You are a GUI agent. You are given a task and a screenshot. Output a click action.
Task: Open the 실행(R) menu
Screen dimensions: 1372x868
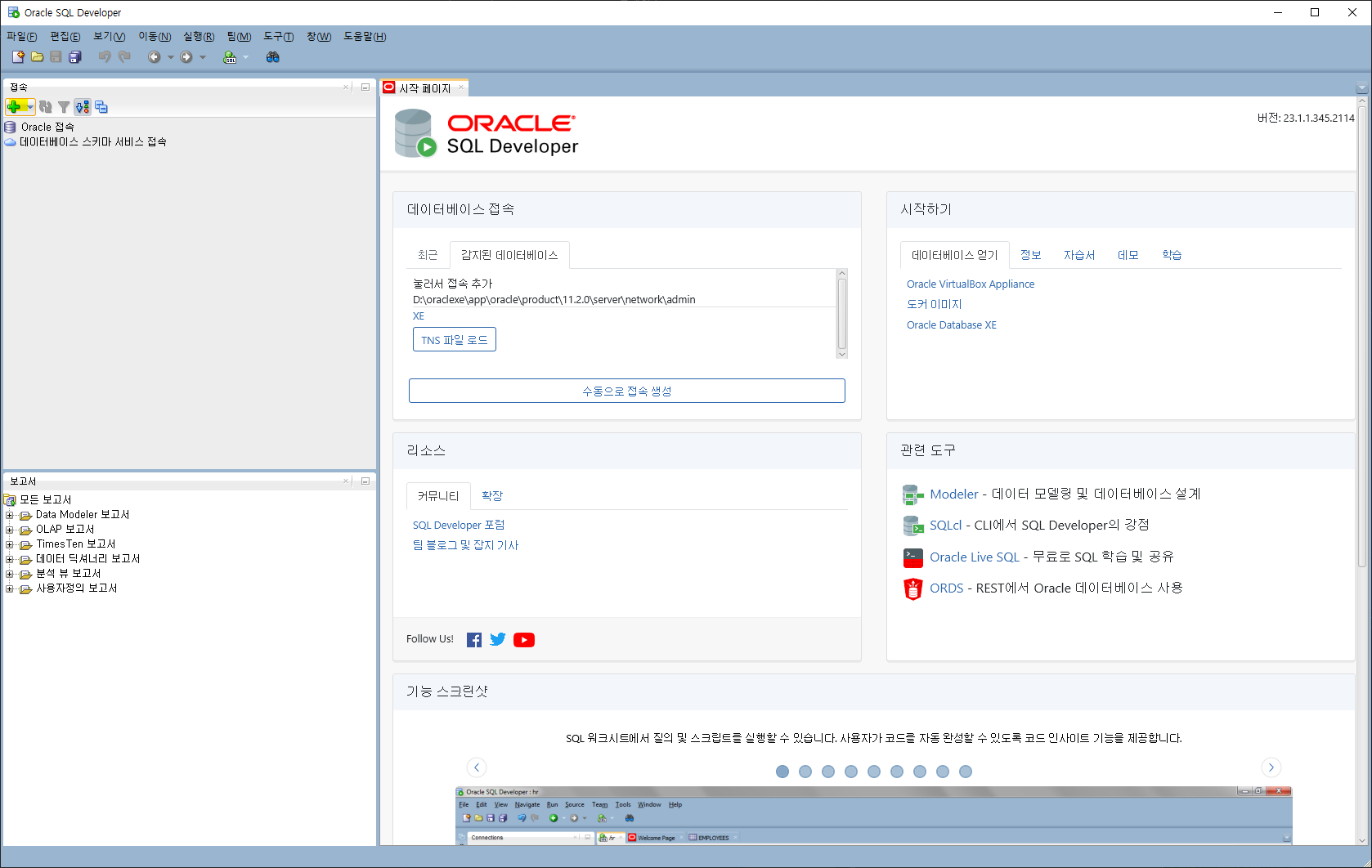coord(199,37)
